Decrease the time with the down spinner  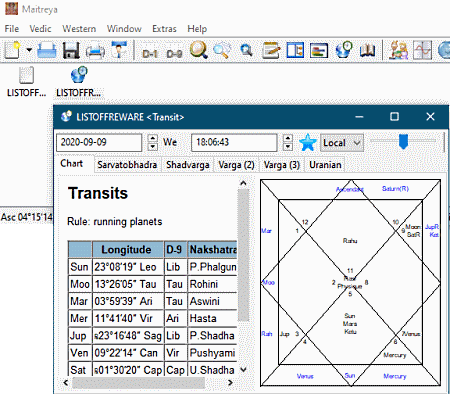pos(288,147)
